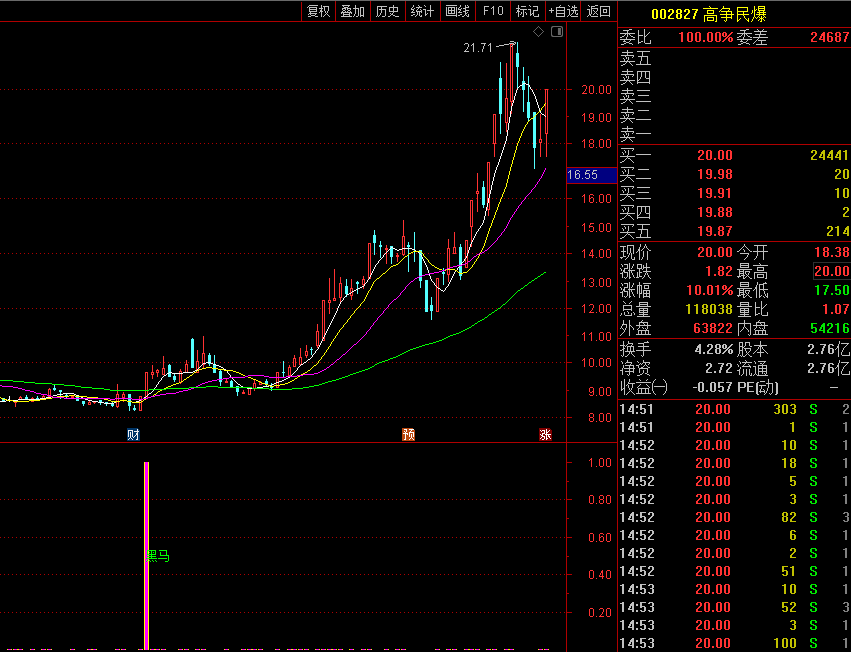Screen dimensions: 851x652
Task: Click the 买二 price 19.98
Action: coord(715,174)
